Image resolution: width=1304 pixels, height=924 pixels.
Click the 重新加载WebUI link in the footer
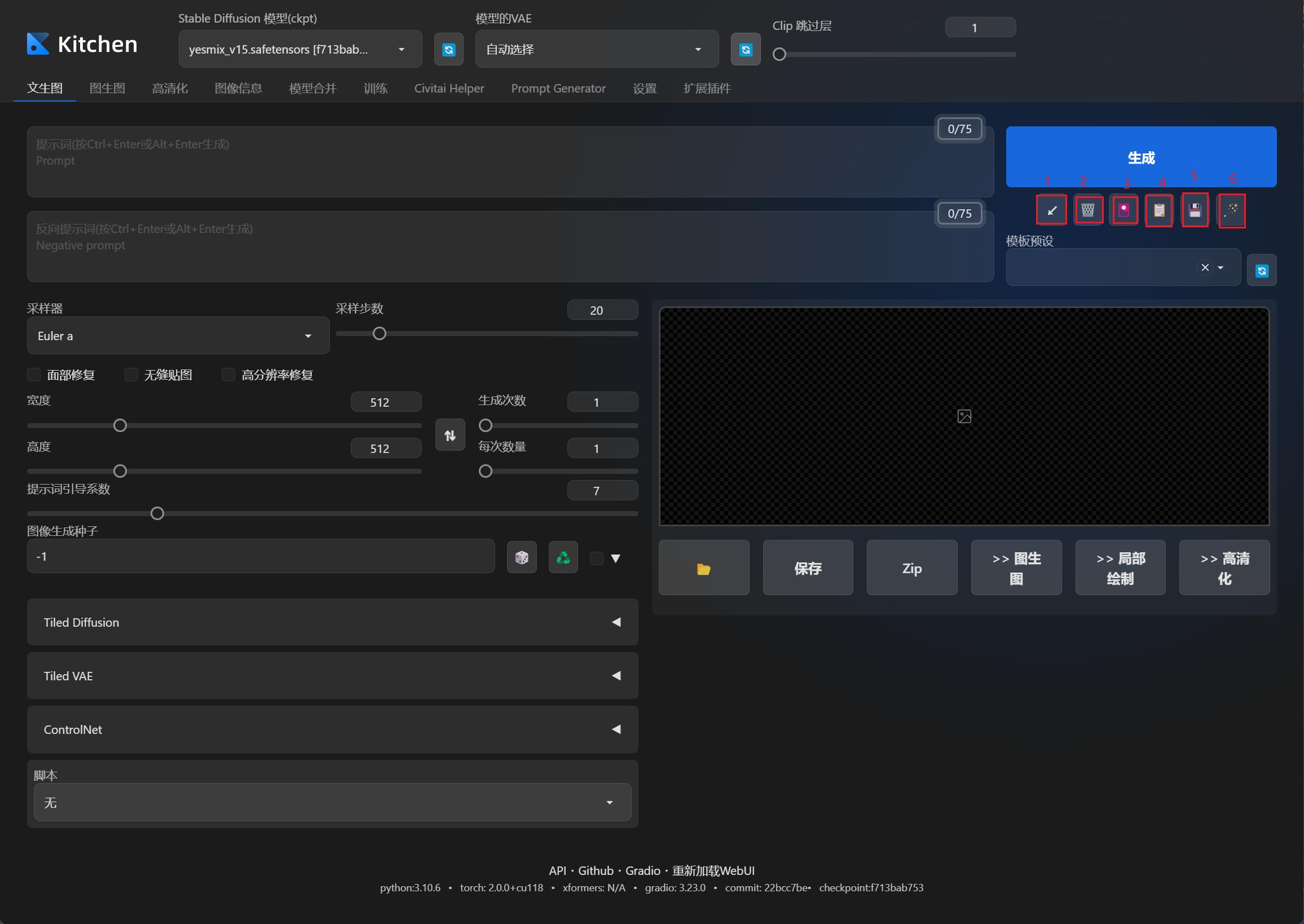pos(713,870)
